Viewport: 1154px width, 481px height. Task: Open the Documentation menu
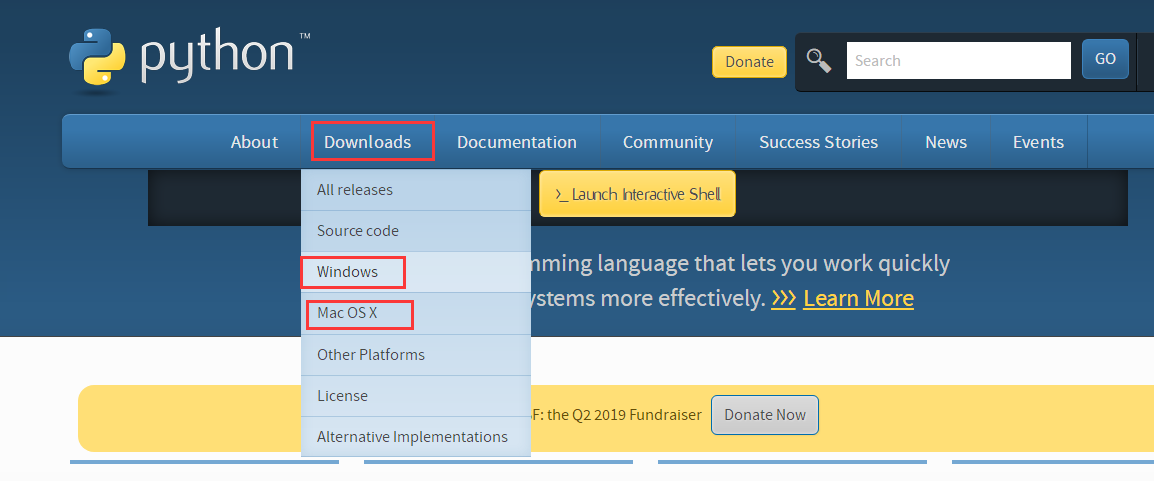(517, 142)
